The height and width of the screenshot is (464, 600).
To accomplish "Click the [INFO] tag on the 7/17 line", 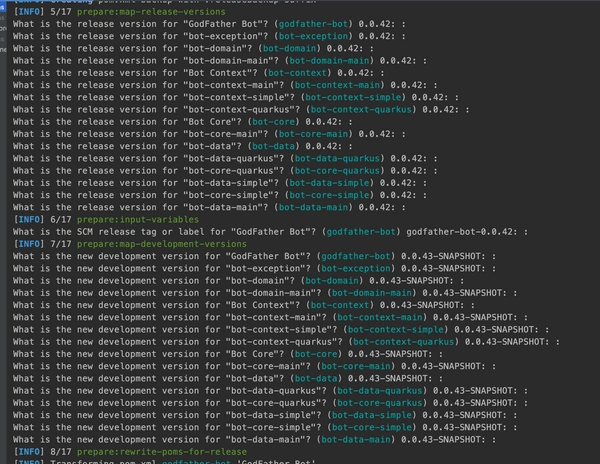I will [x=29, y=243].
